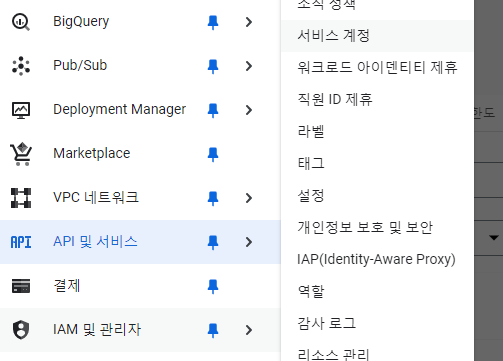Screen dimensions: 503x361
Task: Click the BigQuery magnifier icon
Action: (x=21, y=22)
